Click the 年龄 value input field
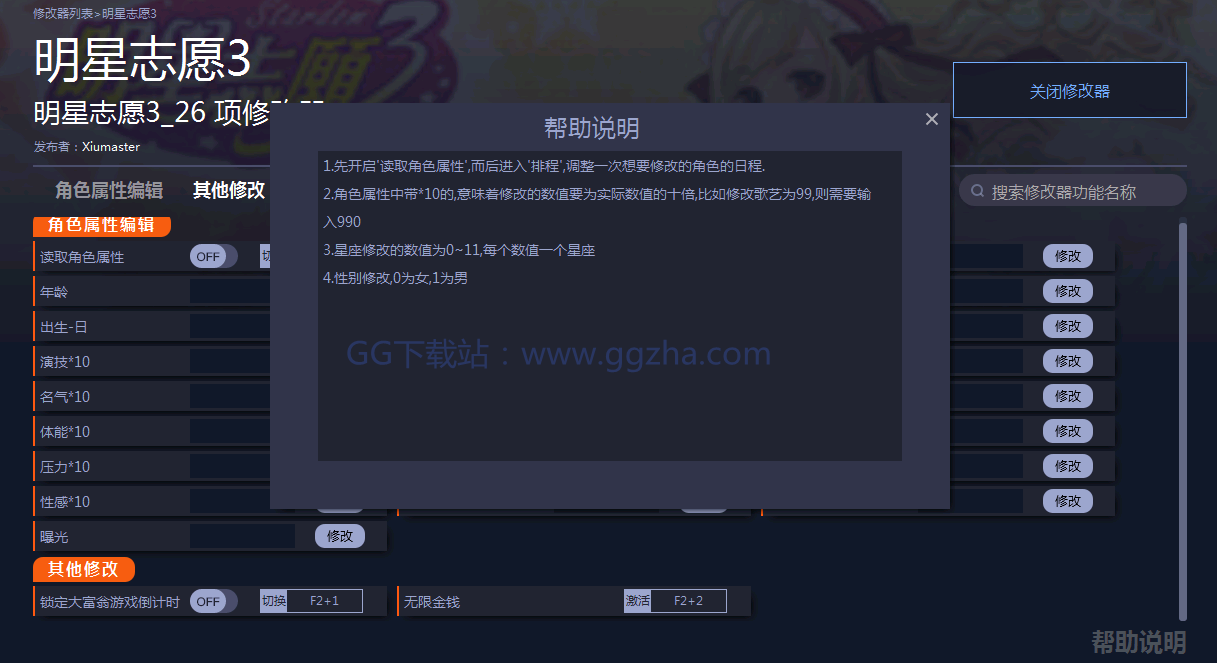Screen dimensions: 1217x663 click(230, 291)
